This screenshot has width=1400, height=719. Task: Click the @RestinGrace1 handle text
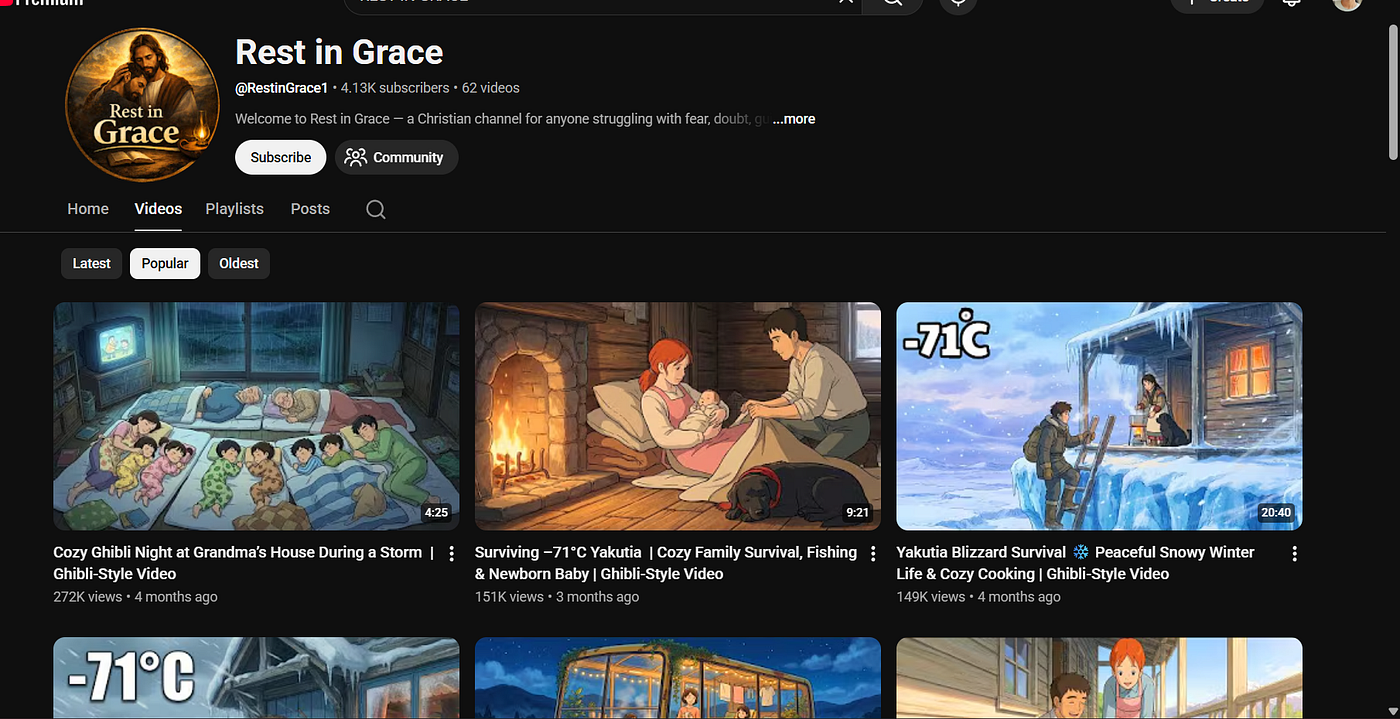click(281, 88)
